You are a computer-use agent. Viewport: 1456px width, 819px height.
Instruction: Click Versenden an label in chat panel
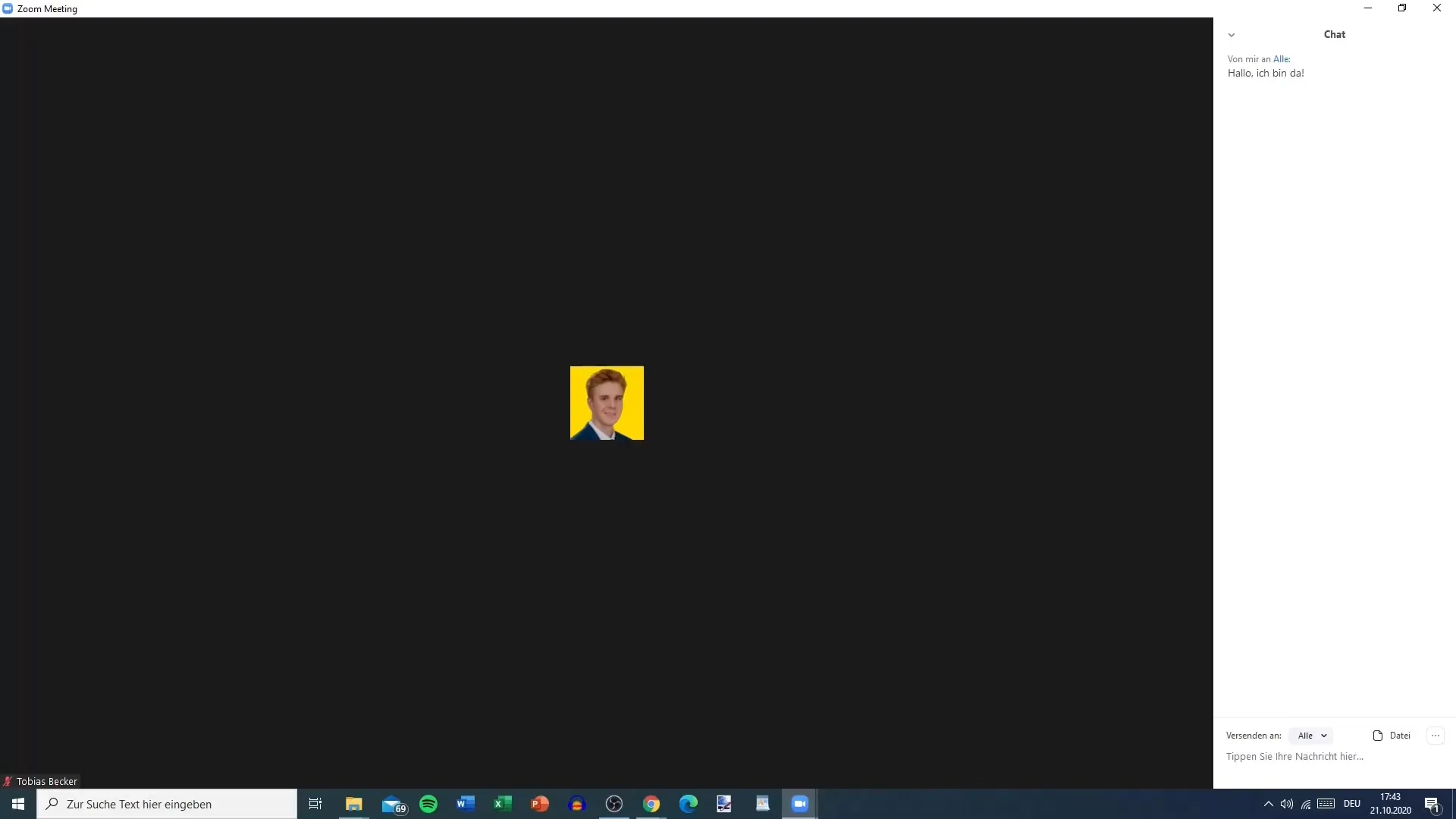point(1253,735)
